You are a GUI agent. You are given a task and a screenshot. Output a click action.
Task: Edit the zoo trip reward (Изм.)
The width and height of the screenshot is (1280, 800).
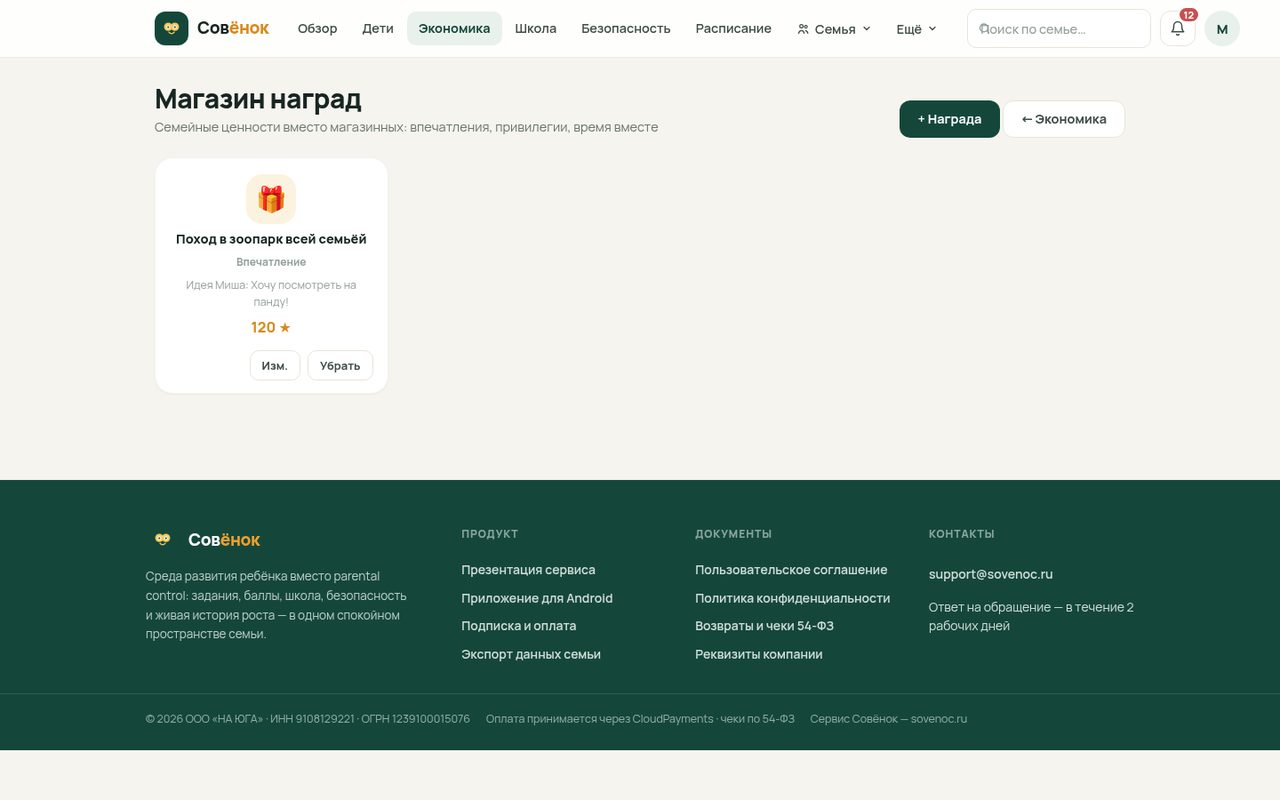(x=274, y=366)
